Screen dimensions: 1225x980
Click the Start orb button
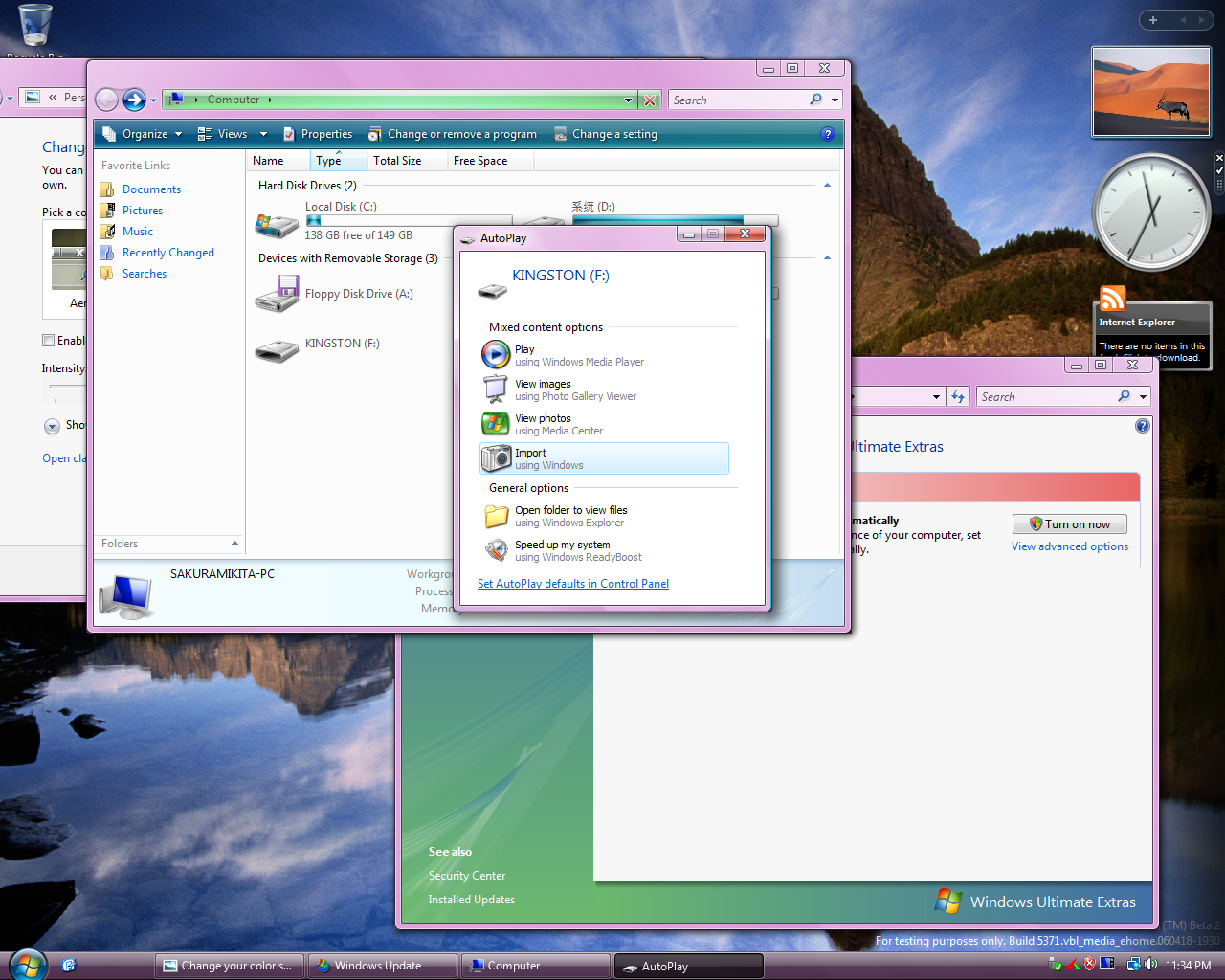[27, 964]
